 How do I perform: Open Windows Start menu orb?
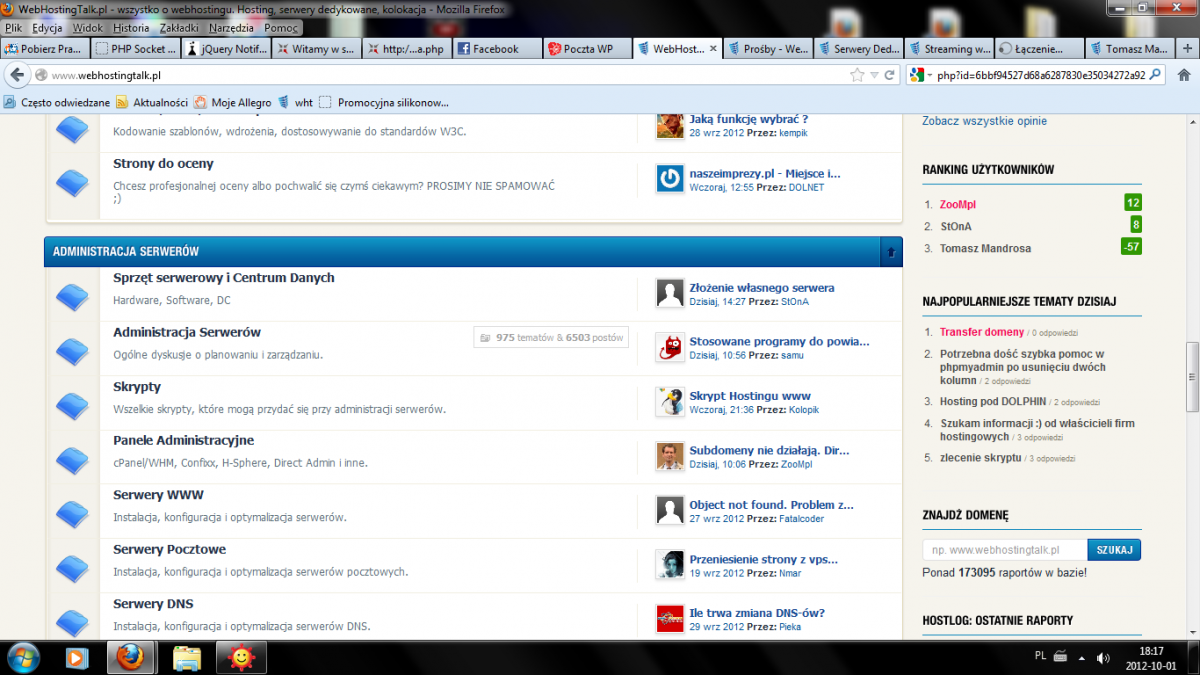pyautogui.click(x=23, y=657)
